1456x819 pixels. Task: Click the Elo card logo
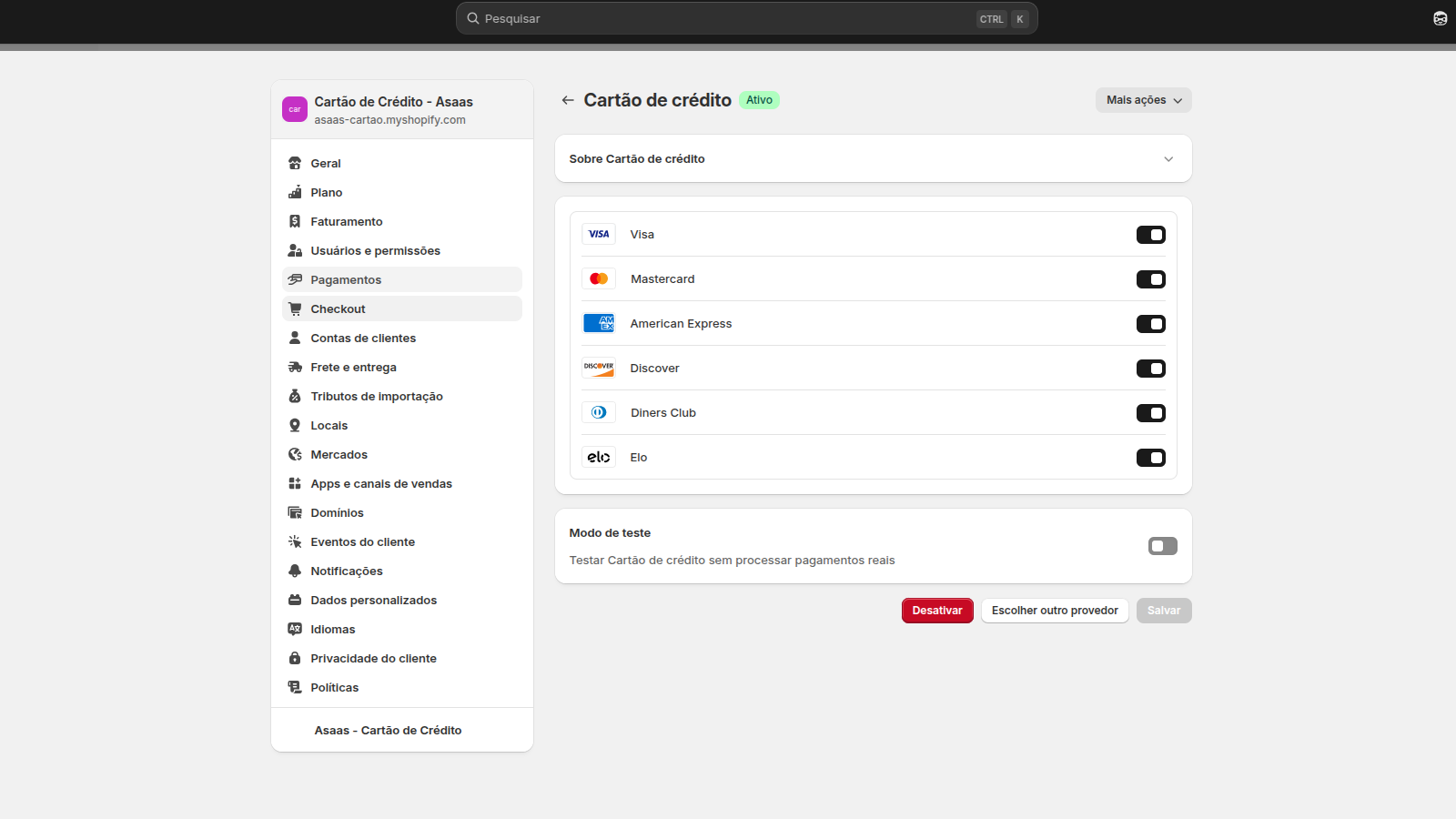pos(599,457)
